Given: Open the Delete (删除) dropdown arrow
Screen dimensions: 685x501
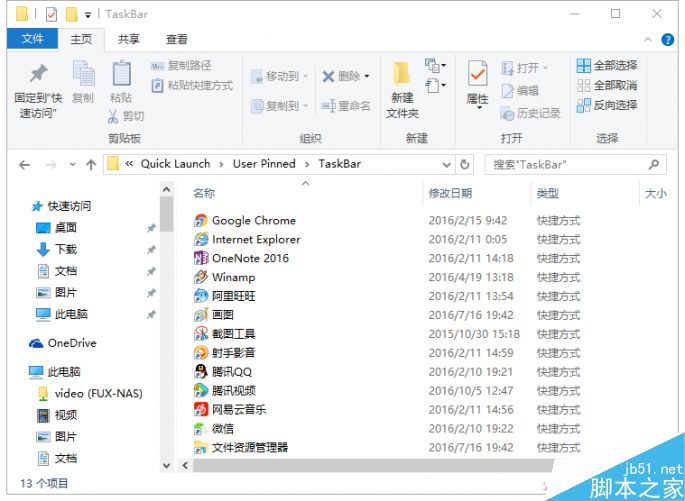Looking at the screenshot, I should pyautogui.click(x=367, y=76).
